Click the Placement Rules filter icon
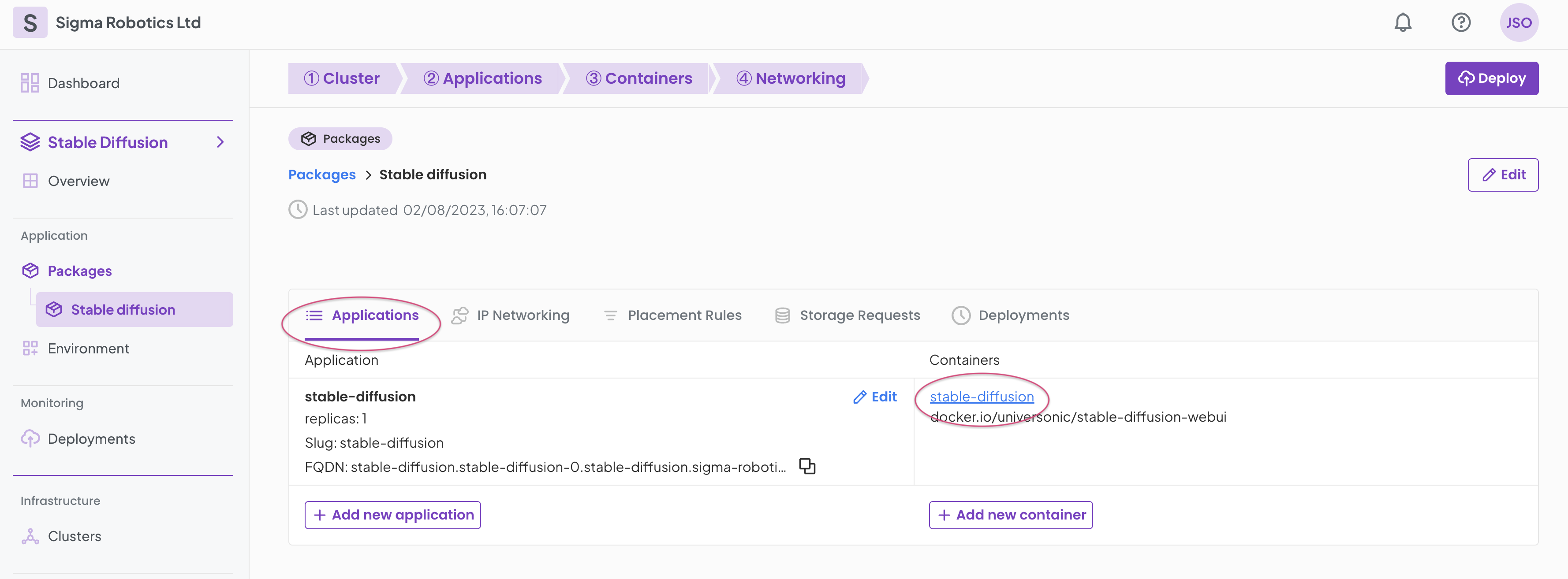Image resolution: width=1568 pixels, height=579 pixels. pos(611,315)
